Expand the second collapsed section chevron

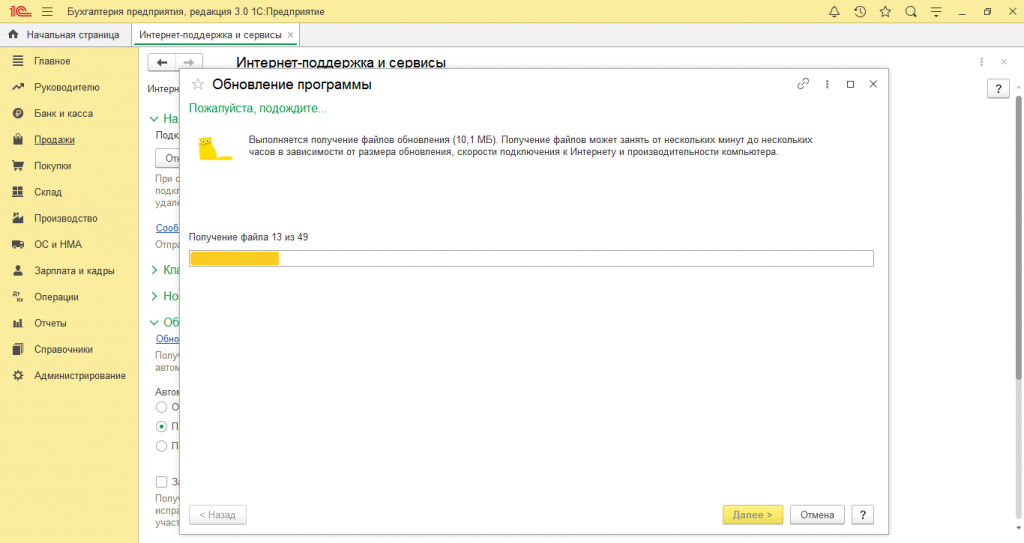coord(154,270)
